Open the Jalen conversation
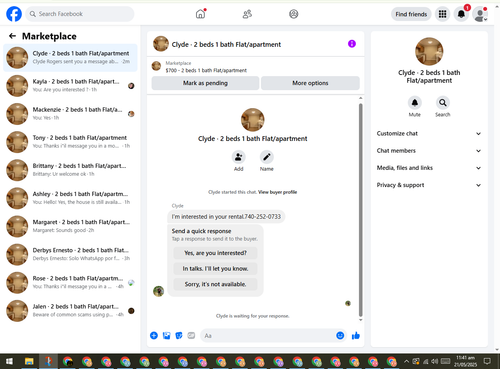Image resolution: width=500 pixels, height=369 pixels. [70, 311]
